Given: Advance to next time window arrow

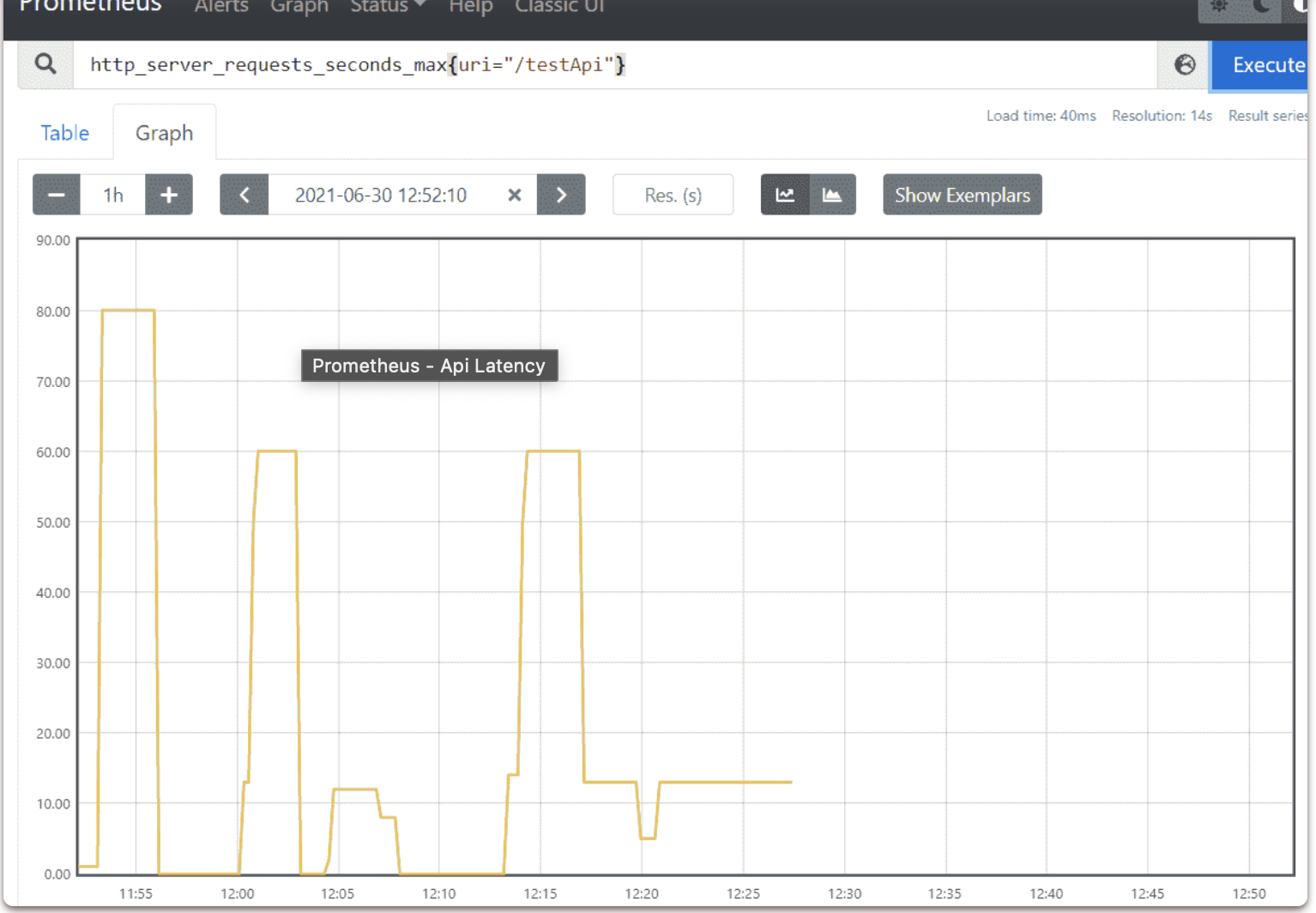Looking at the screenshot, I should pos(561,195).
